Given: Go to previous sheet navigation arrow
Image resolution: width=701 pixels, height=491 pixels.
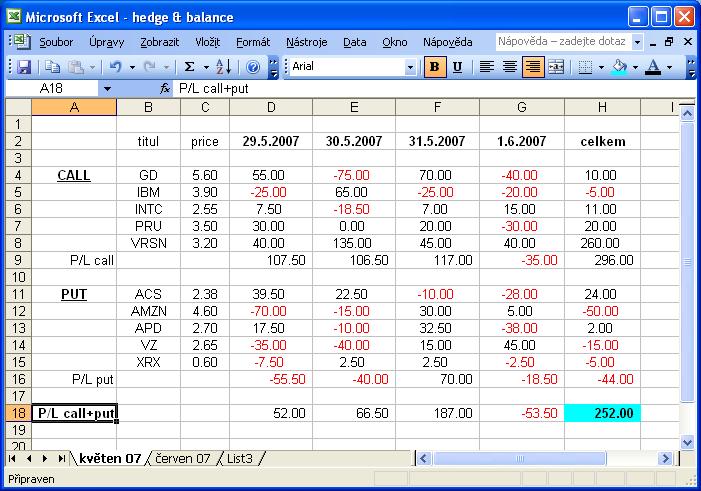Looking at the screenshot, I should (x=29, y=458).
